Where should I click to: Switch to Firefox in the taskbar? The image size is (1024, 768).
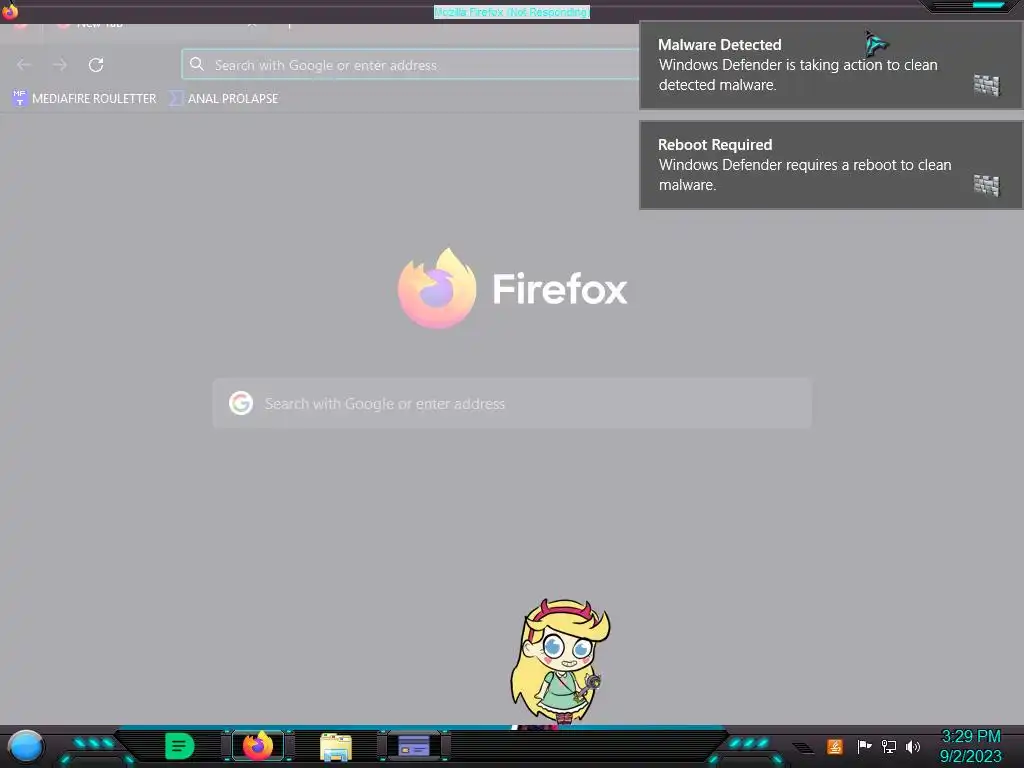click(x=257, y=746)
